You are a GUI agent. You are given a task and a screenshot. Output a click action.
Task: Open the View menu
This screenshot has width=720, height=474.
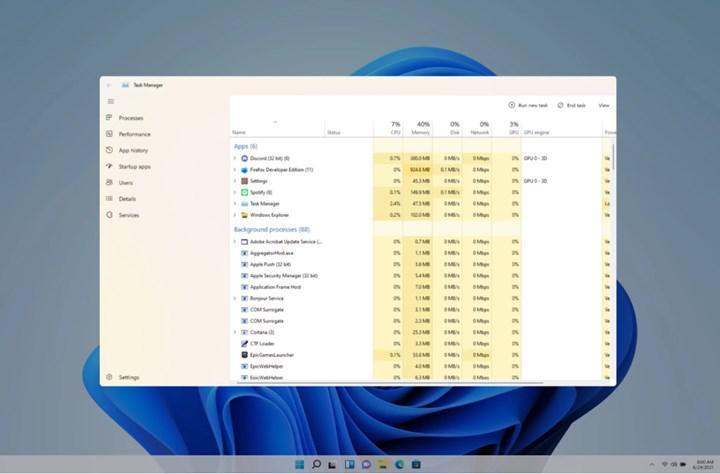click(x=604, y=105)
